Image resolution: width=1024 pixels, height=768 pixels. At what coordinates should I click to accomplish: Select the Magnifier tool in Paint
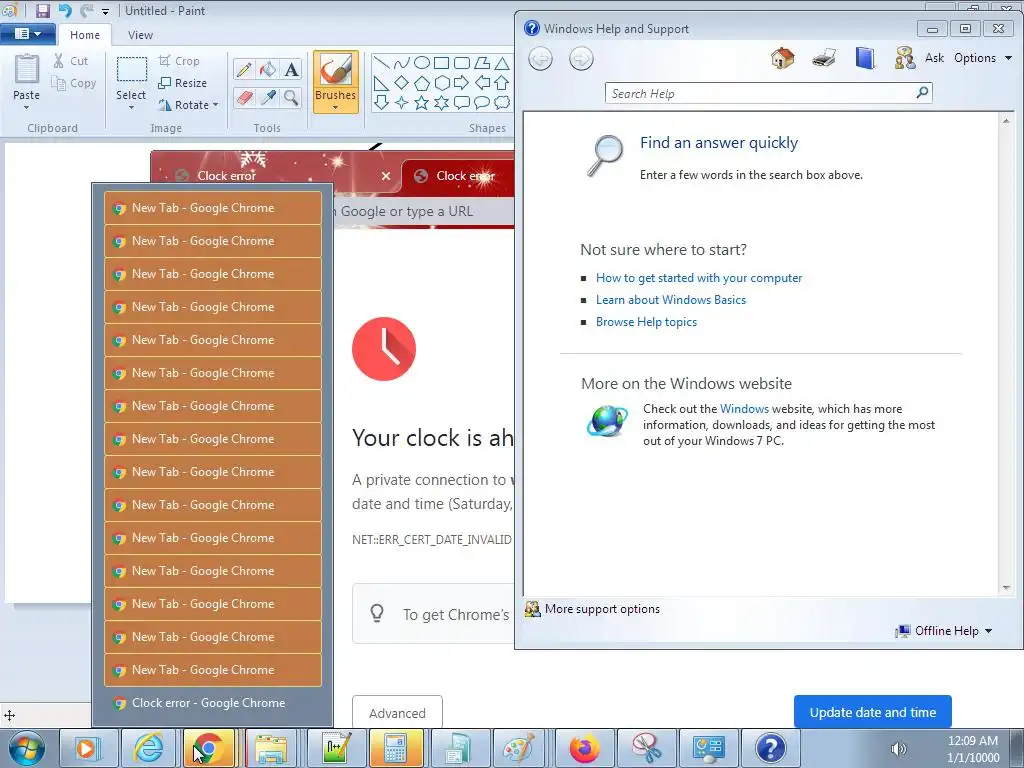[x=291, y=98]
